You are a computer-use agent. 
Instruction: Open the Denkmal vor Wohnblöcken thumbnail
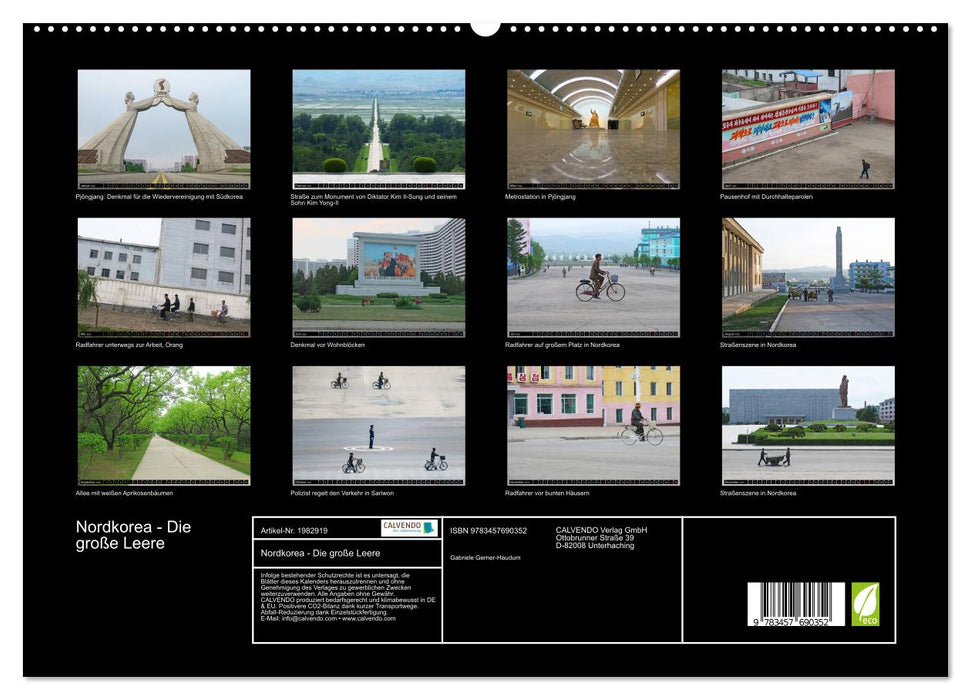tap(378, 278)
